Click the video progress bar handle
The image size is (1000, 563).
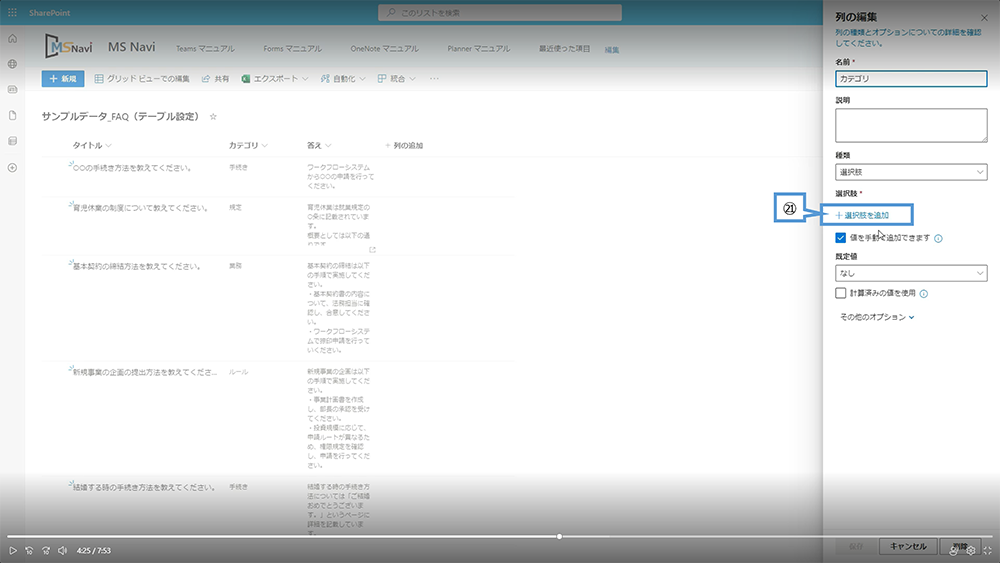tap(559, 537)
